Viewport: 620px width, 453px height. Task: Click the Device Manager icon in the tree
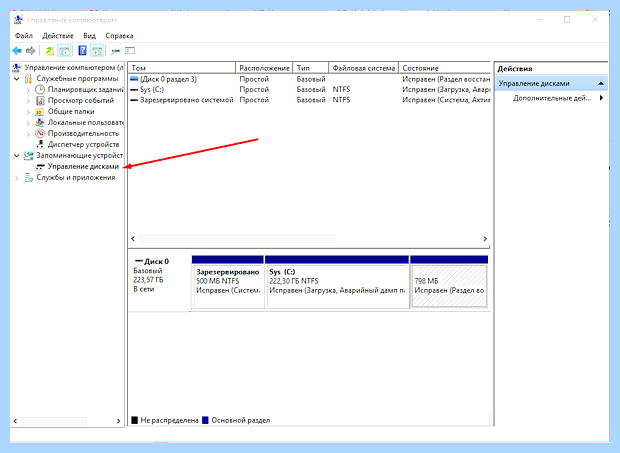coord(40,144)
